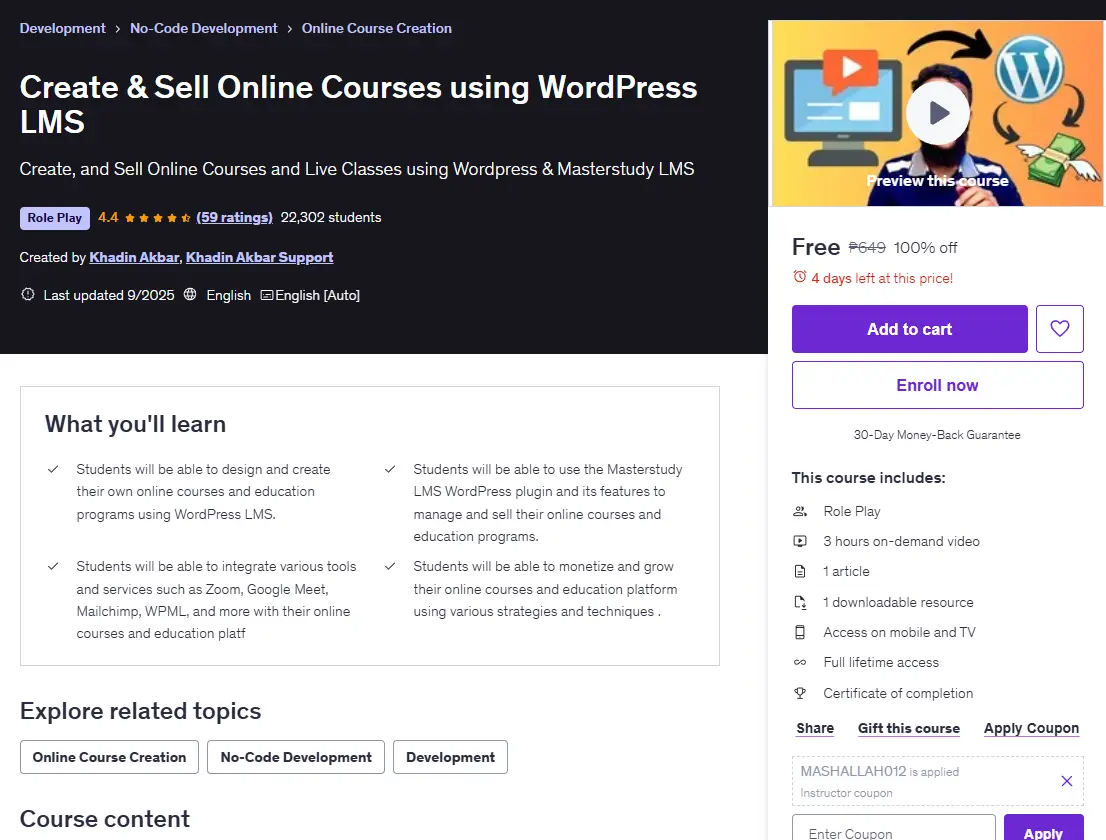Viewport: 1106px width, 840px height.
Task: Click the article document icon
Action: pyautogui.click(x=800, y=571)
